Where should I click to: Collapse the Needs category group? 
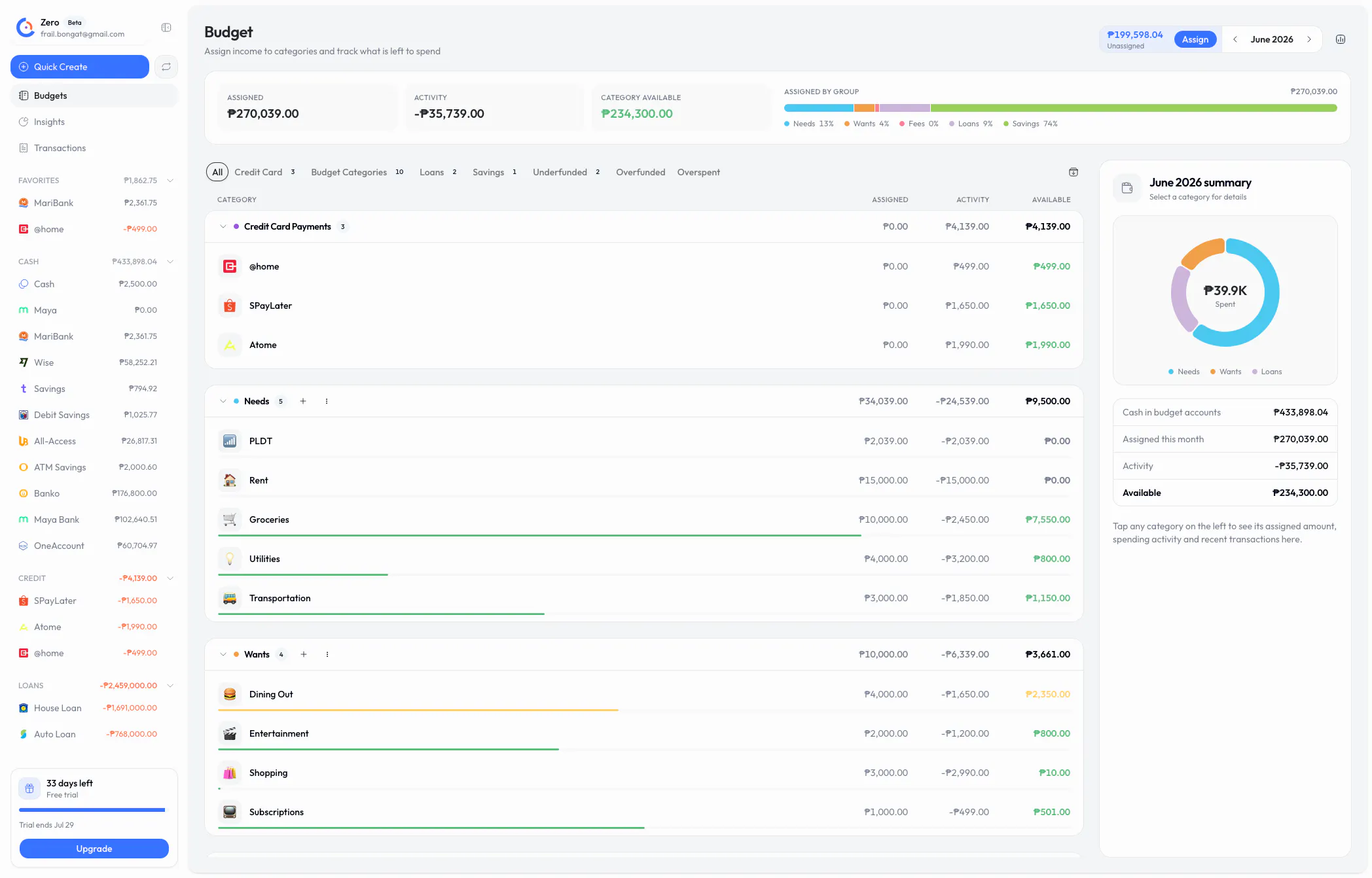(223, 401)
